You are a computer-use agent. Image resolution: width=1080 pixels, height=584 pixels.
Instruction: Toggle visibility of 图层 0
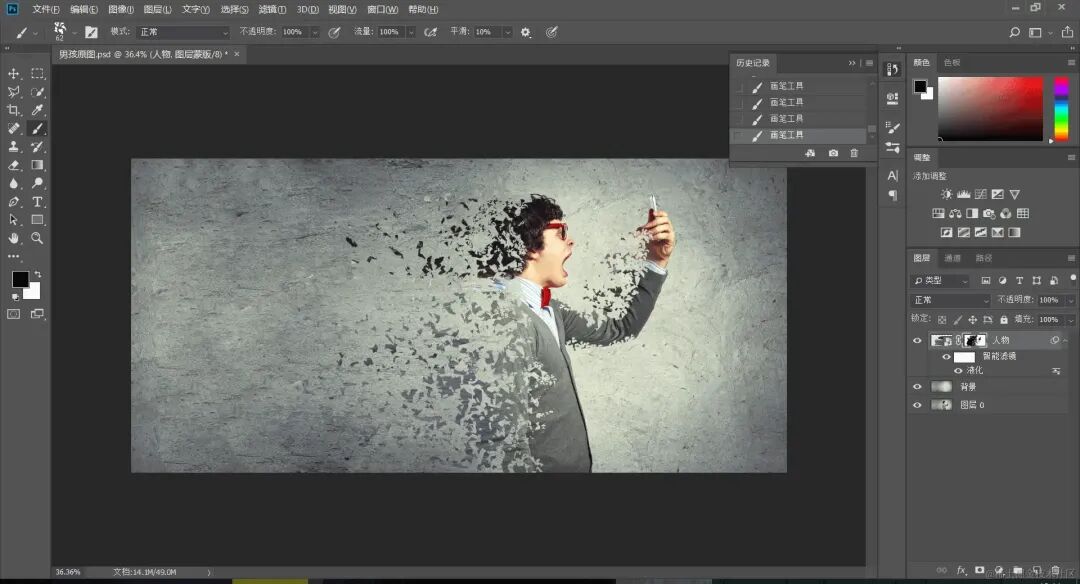point(917,405)
